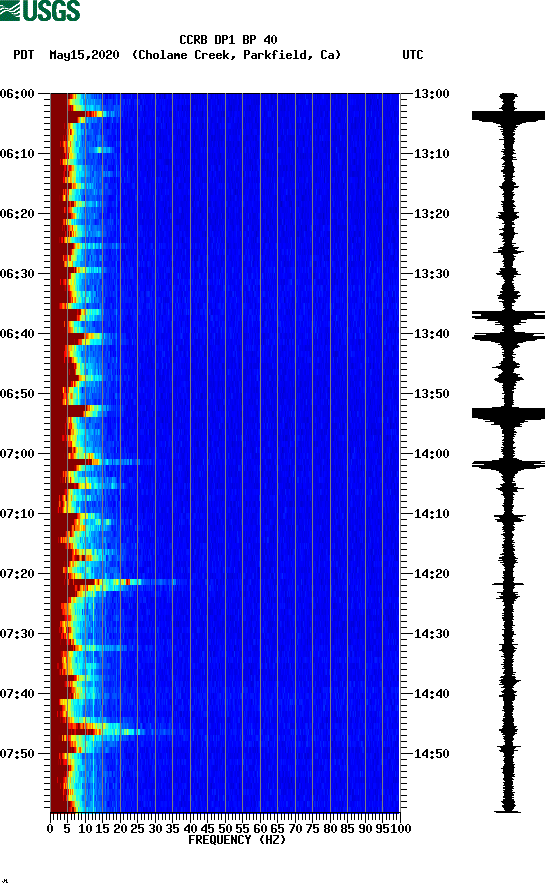Click the 07:10 PDT time label

point(17,514)
